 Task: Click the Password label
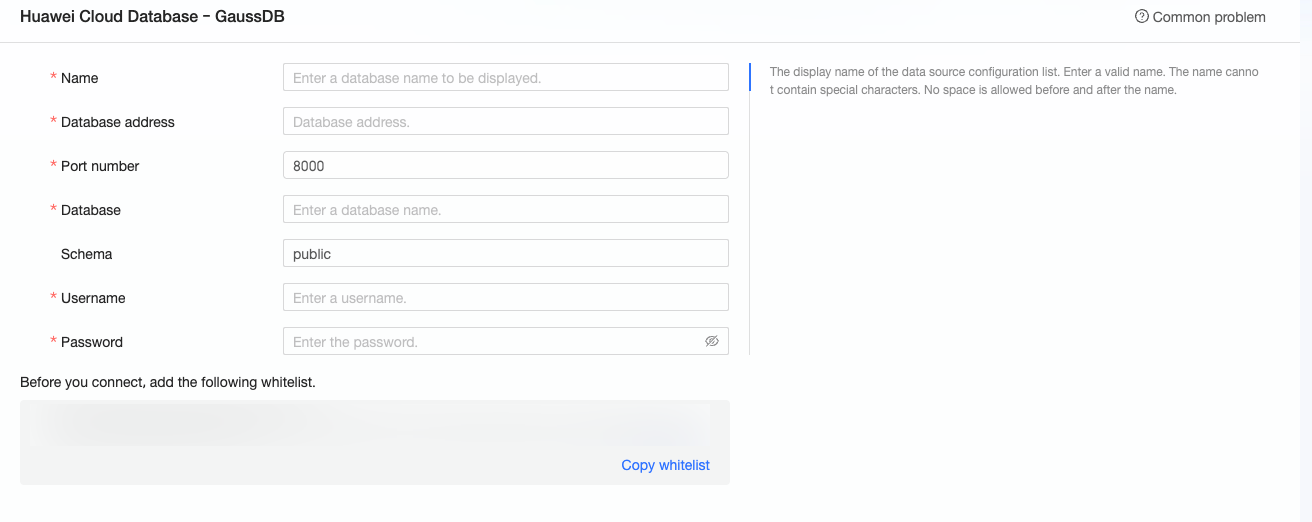91,342
